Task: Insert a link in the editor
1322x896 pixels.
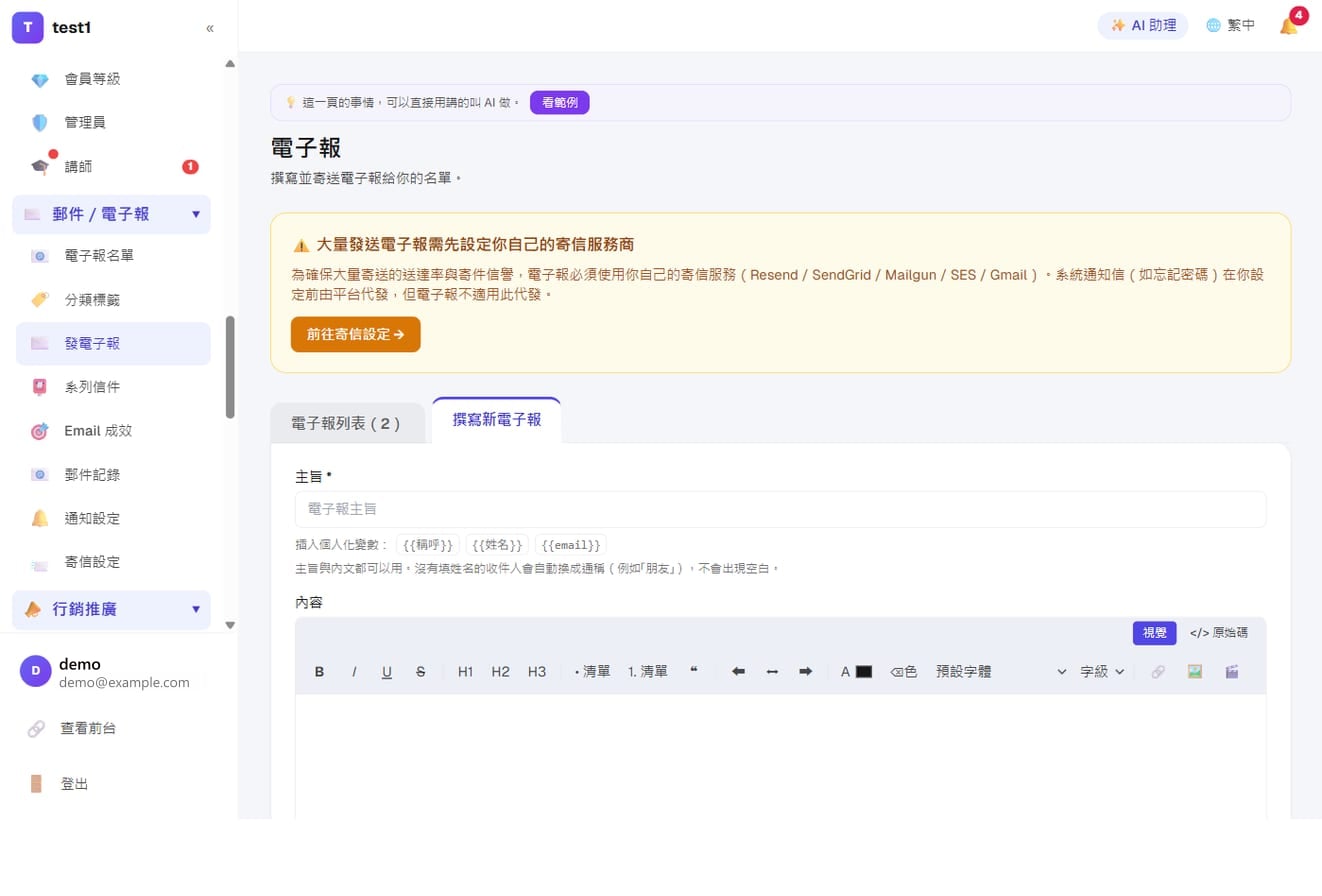Action: click(1158, 672)
